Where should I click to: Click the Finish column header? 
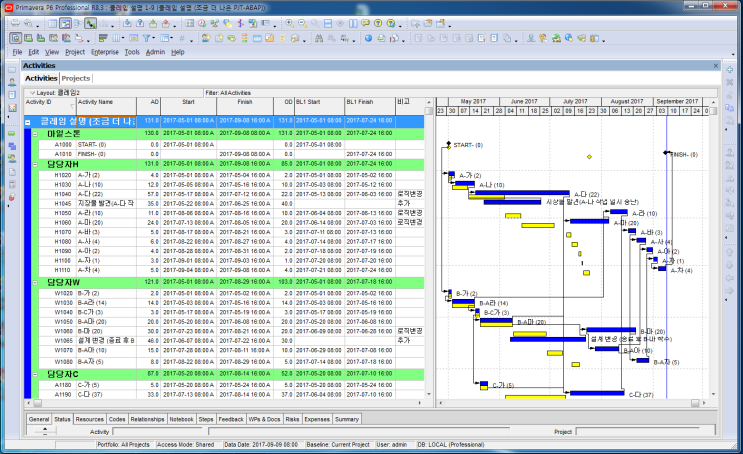(x=245, y=106)
